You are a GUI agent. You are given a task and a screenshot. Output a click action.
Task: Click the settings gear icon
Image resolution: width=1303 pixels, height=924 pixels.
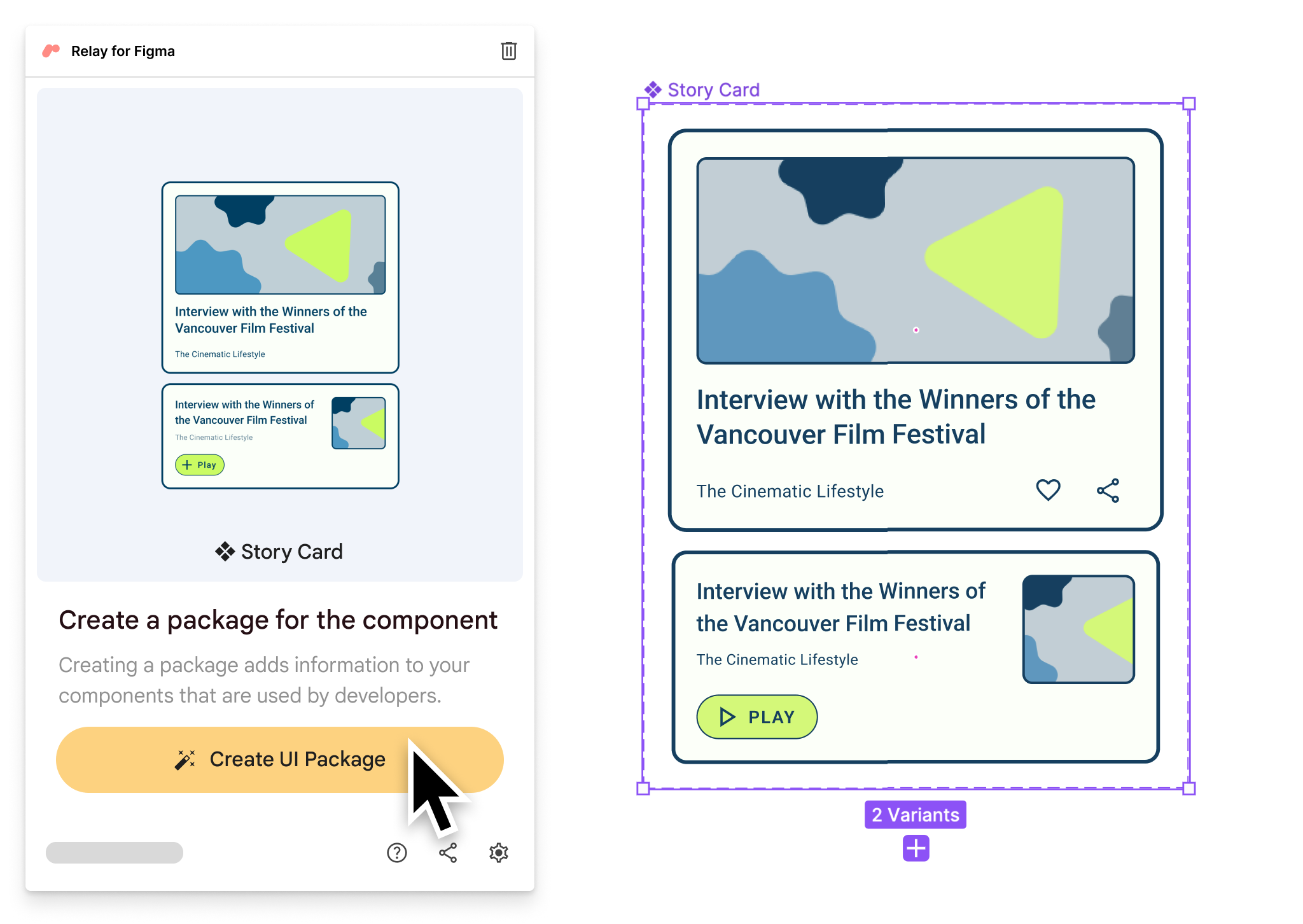click(x=499, y=851)
